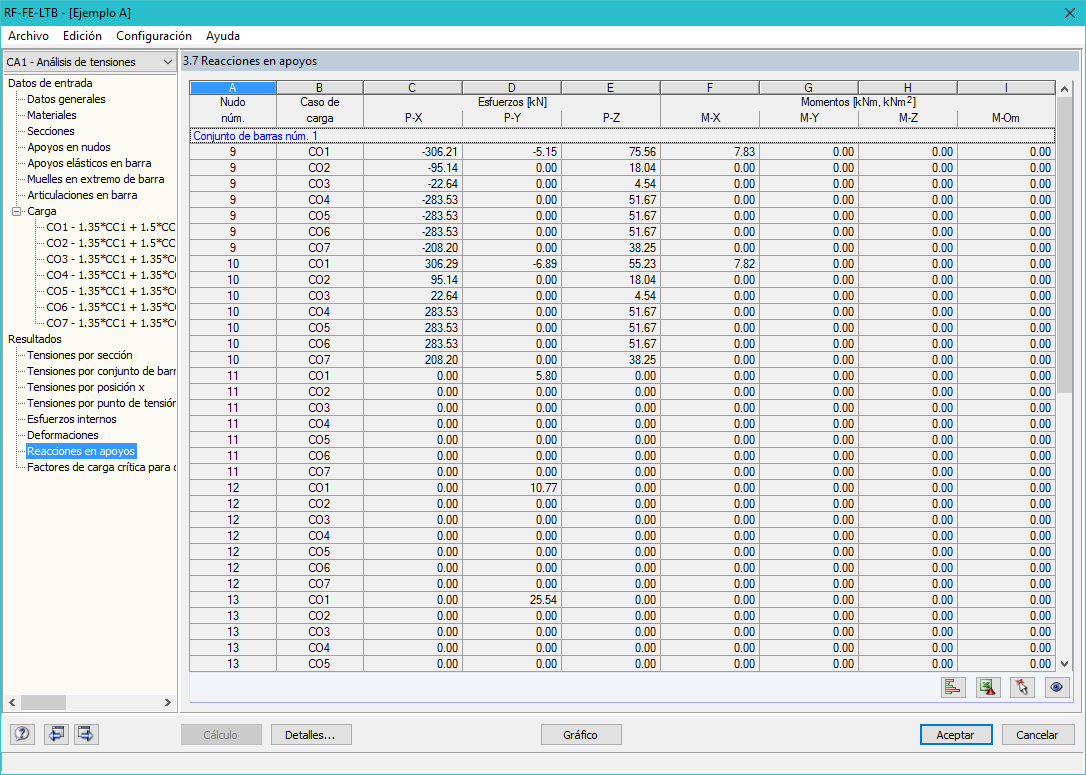Select Articulaciones en barra item
This screenshot has height=775, width=1086.
(82, 195)
